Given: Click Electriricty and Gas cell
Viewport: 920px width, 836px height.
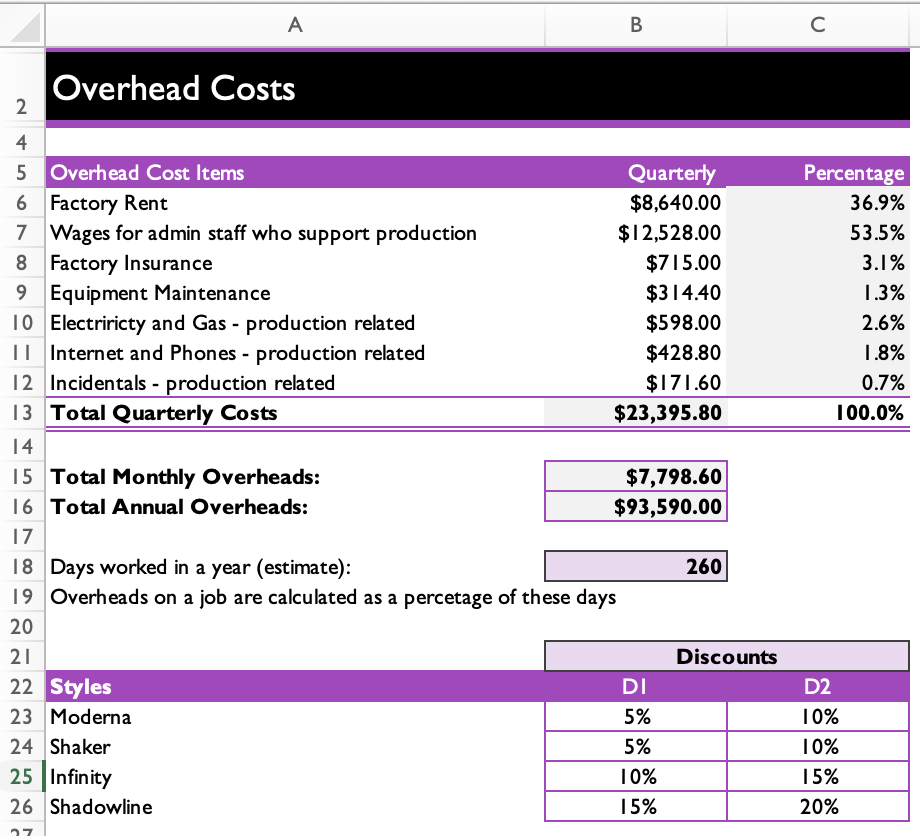Looking at the screenshot, I should 295,323.
